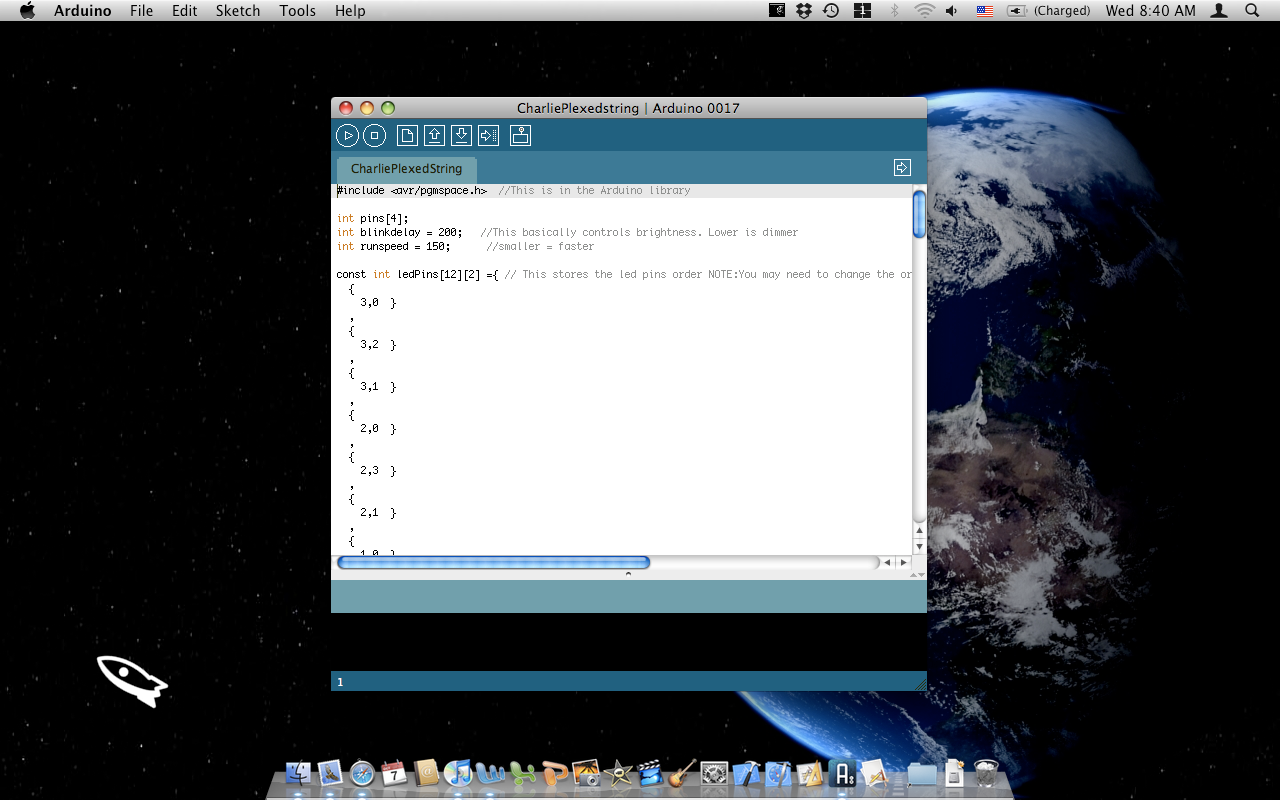1280x800 pixels.
Task: Select the CharliePlexedString tab
Action: (x=406, y=169)
